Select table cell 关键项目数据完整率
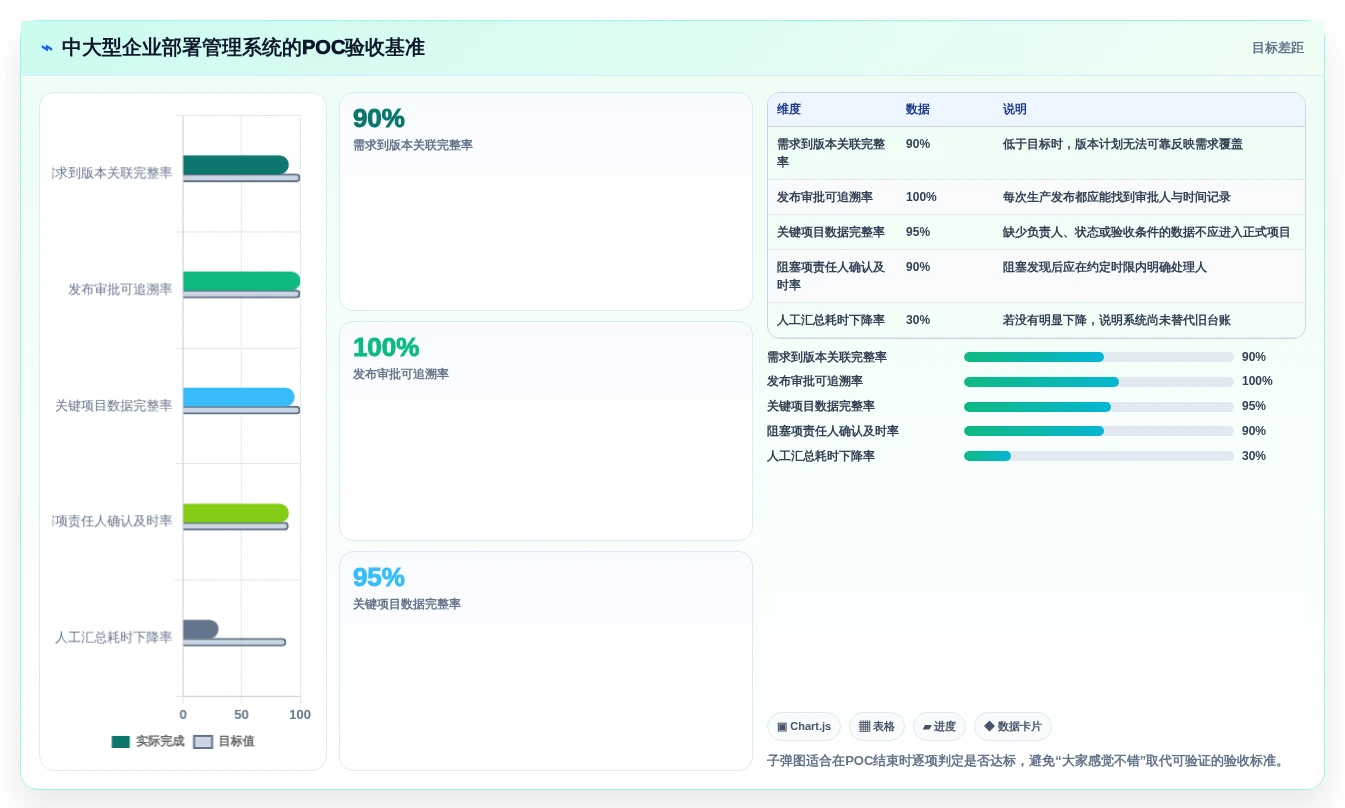Image resolution: width=1345 pixels, height=808 pixels. (x=831, y=232)
